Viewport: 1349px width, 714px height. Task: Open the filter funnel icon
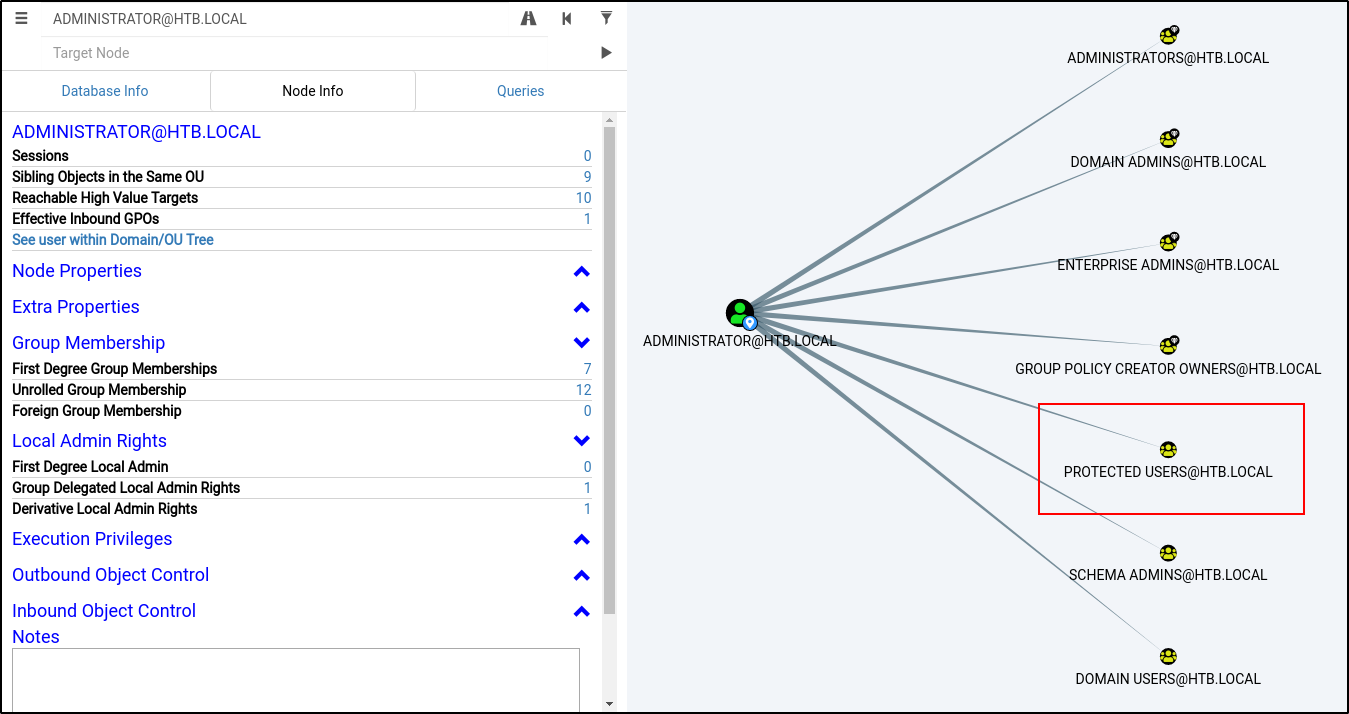[606, 19]
